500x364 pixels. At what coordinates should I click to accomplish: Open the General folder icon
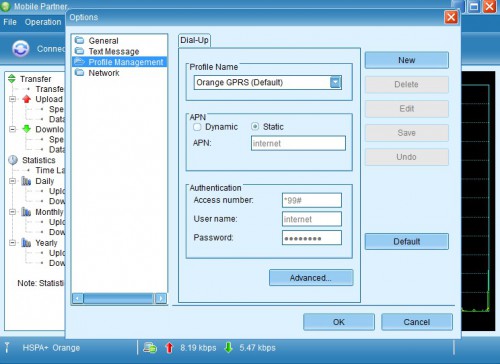coord(79,40)
